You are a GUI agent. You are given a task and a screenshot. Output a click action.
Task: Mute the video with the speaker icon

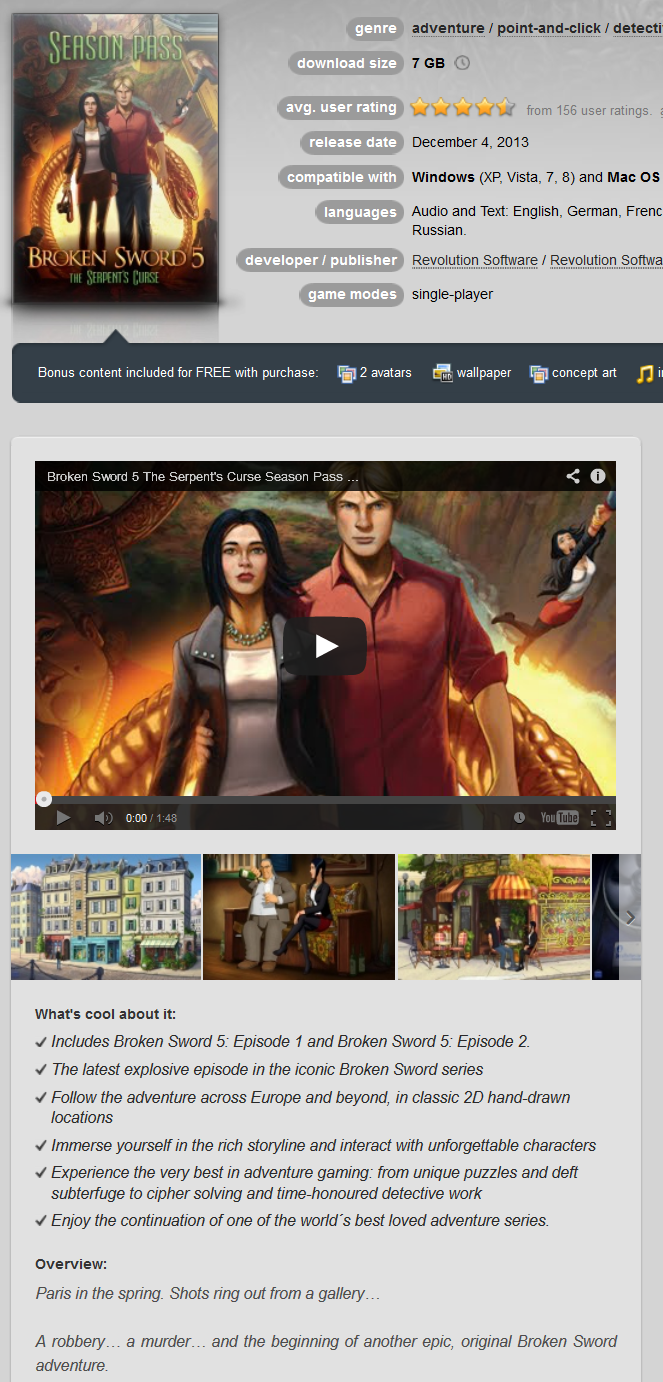pos(103,817)
